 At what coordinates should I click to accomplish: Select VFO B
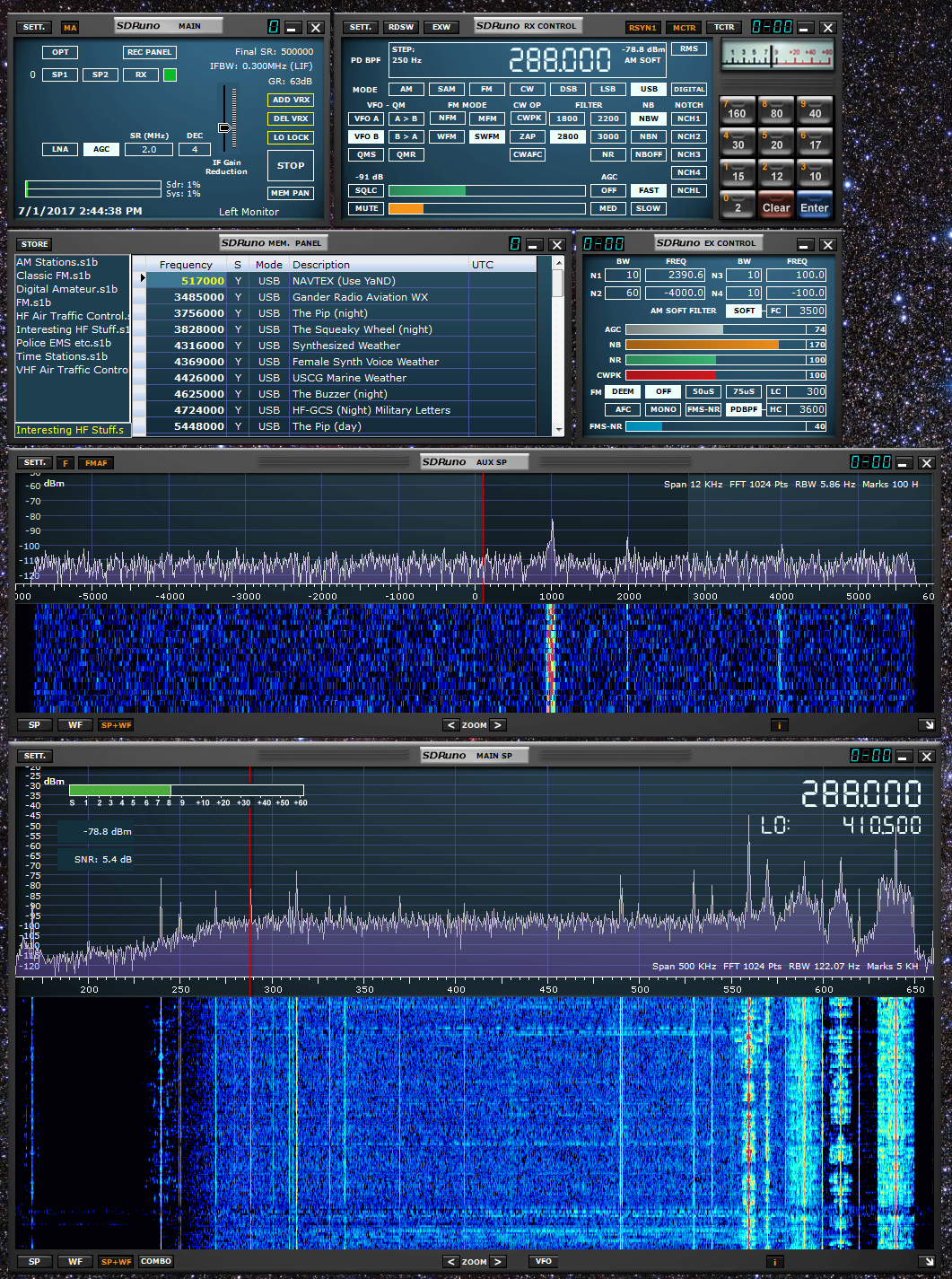pos(365,136)
